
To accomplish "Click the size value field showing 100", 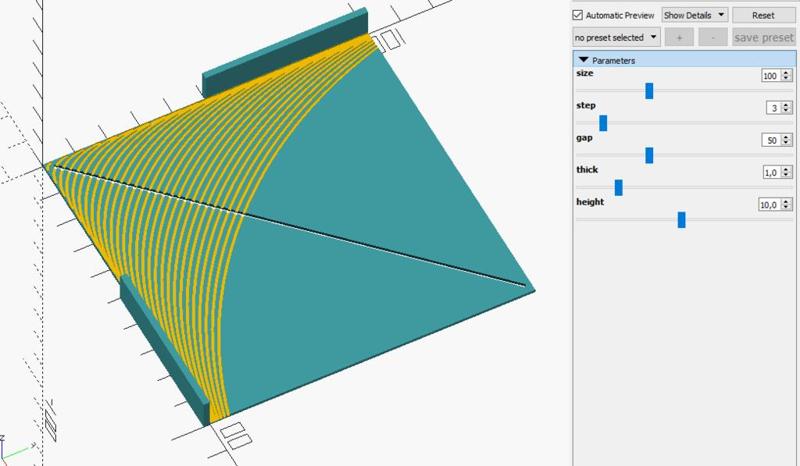I will tap(770, 76).
